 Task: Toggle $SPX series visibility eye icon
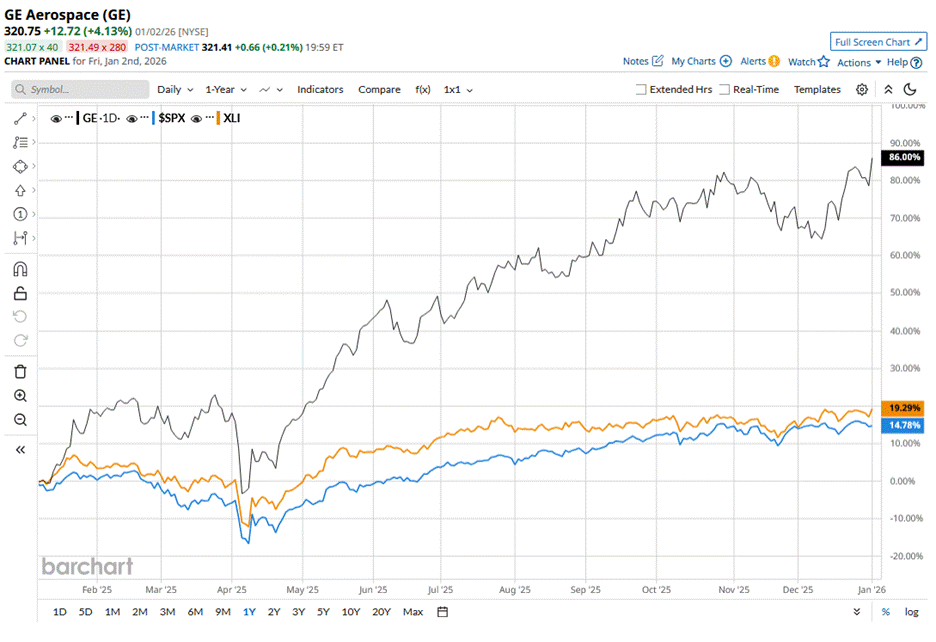click(132, 118)
